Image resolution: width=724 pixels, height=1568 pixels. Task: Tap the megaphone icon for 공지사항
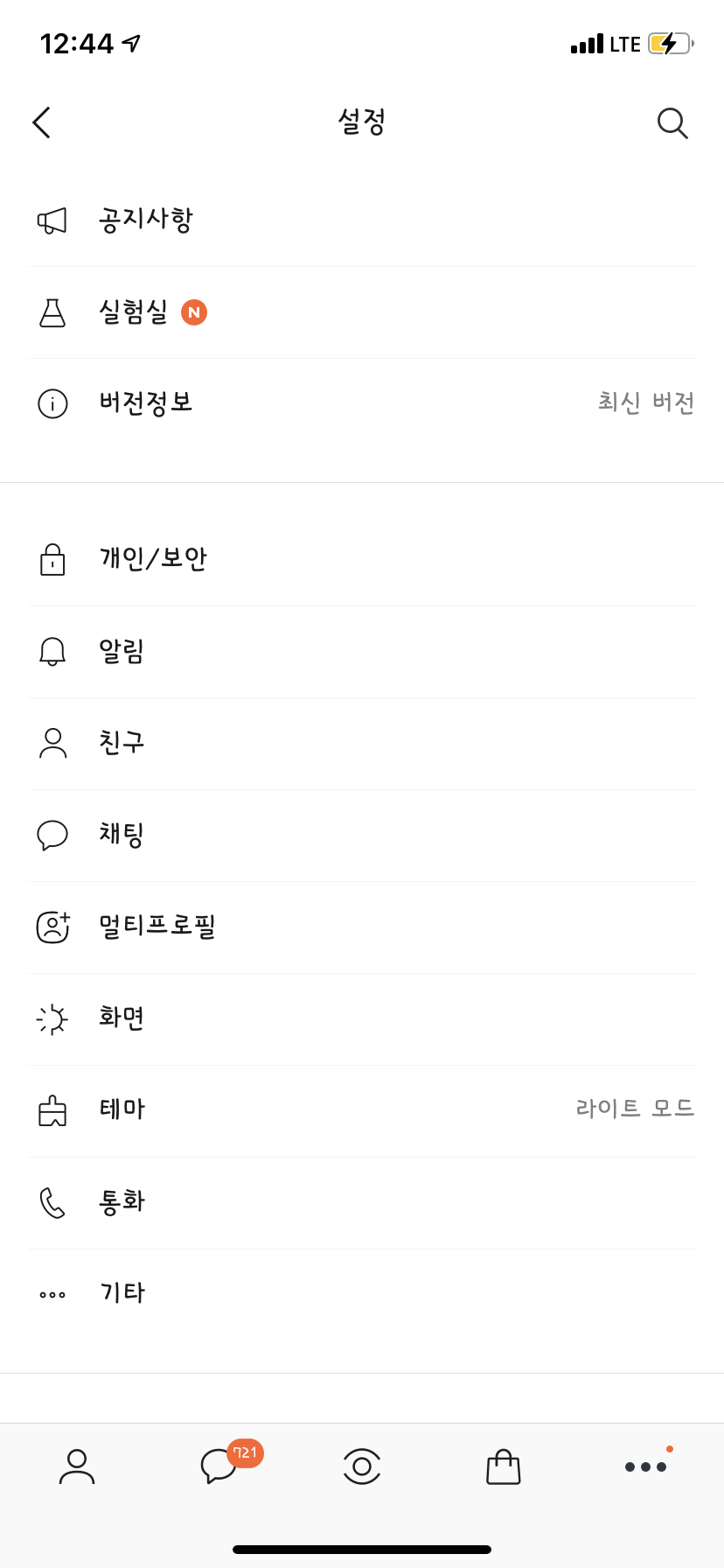click(x=52, y=220)
